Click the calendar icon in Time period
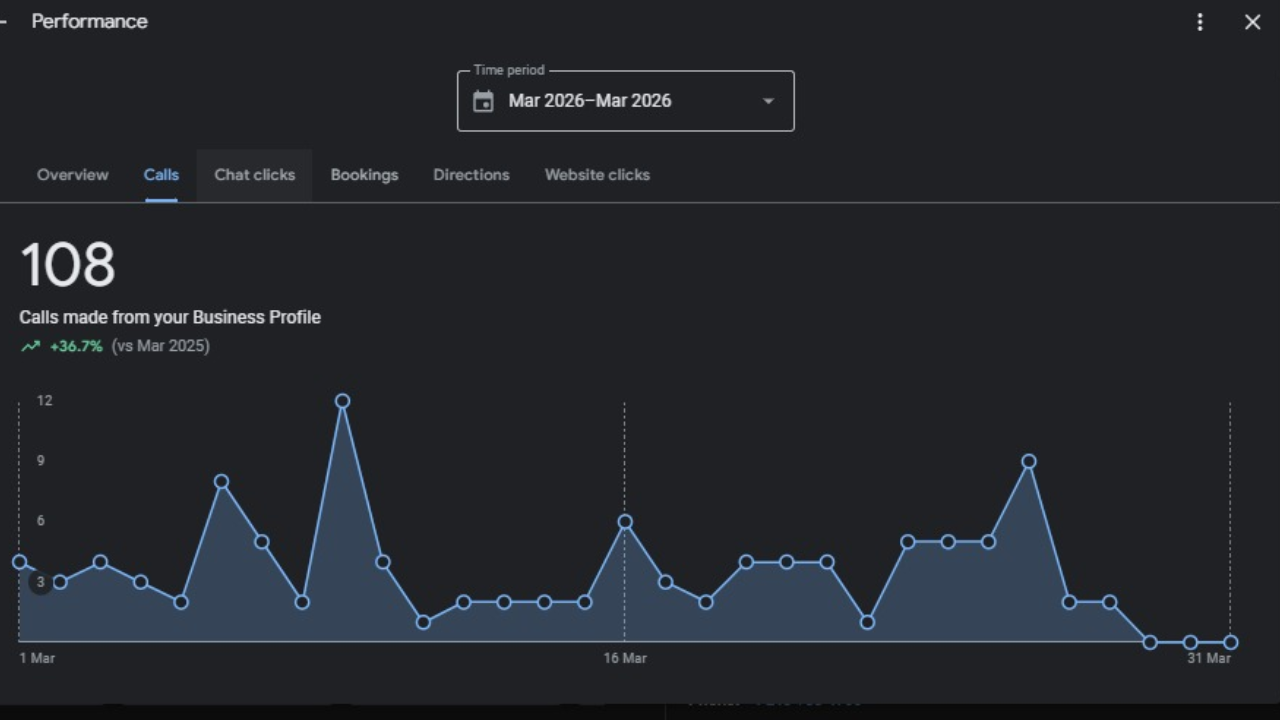This screenshot has height=720, width=1280. [x=483, y=101]
